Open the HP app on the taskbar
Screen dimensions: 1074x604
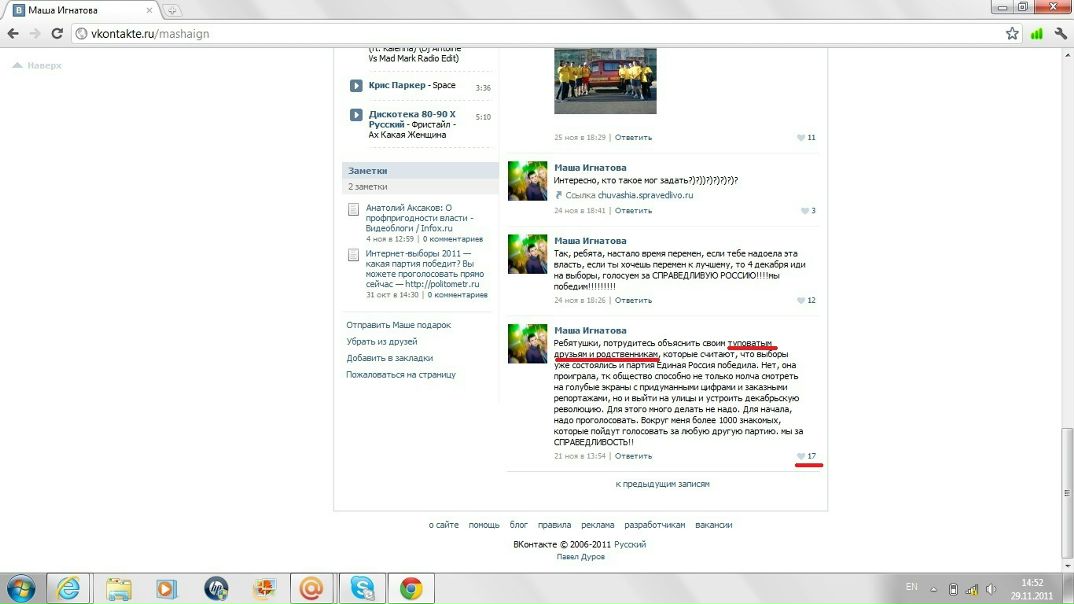point(216,588)
